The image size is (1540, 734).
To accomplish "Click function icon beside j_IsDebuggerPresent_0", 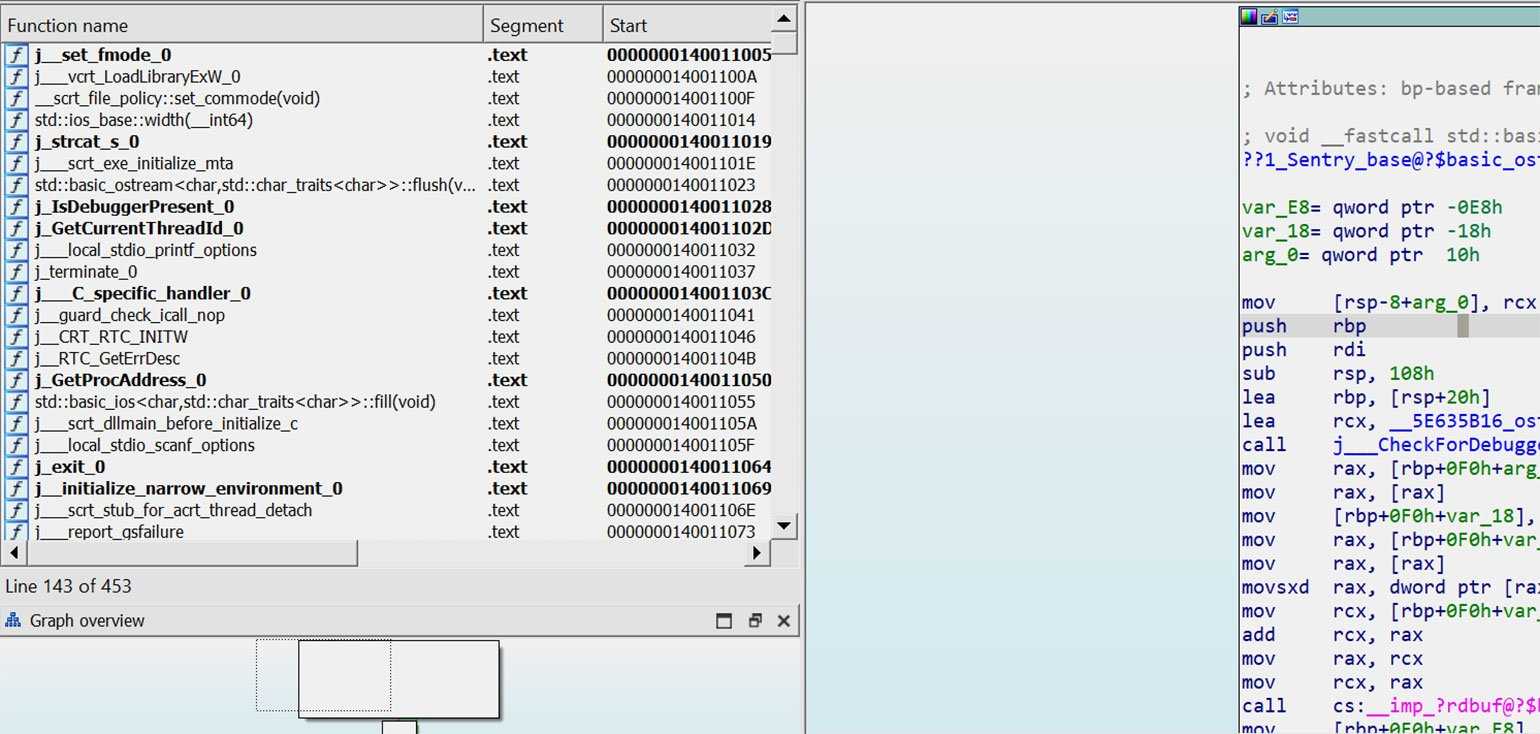I will pyautogui.click(x=16, y=207).
